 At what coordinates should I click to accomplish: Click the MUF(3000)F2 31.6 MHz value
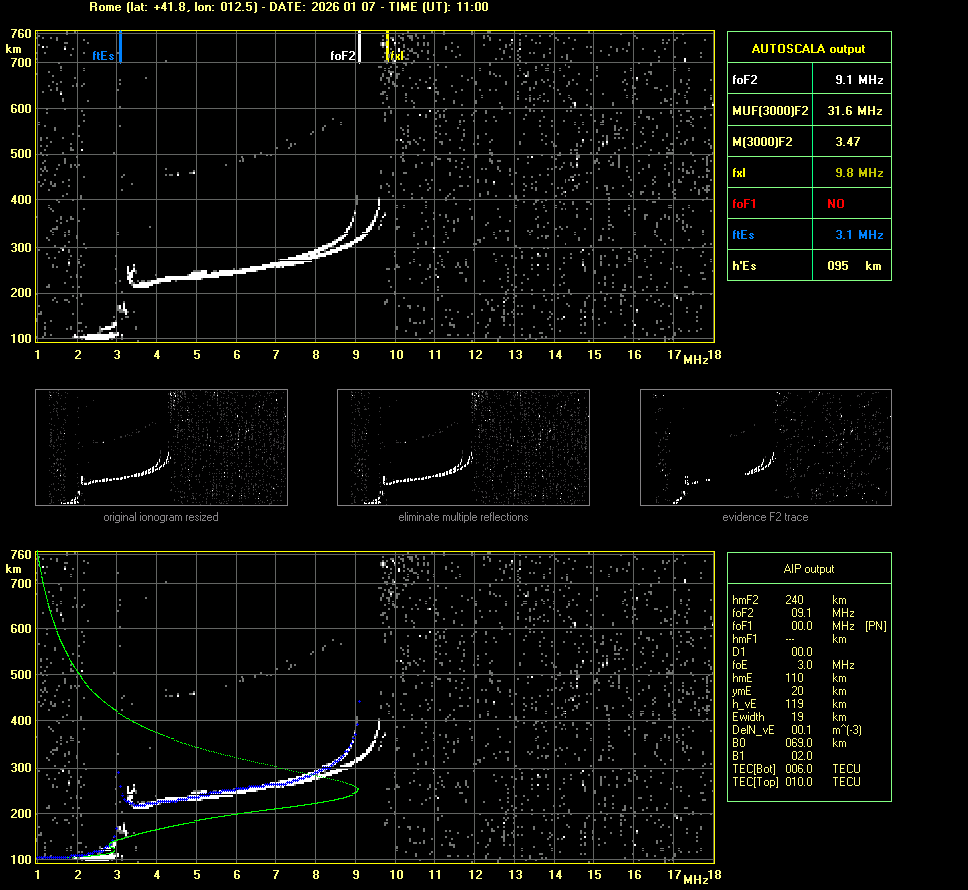tap(858, 111)
